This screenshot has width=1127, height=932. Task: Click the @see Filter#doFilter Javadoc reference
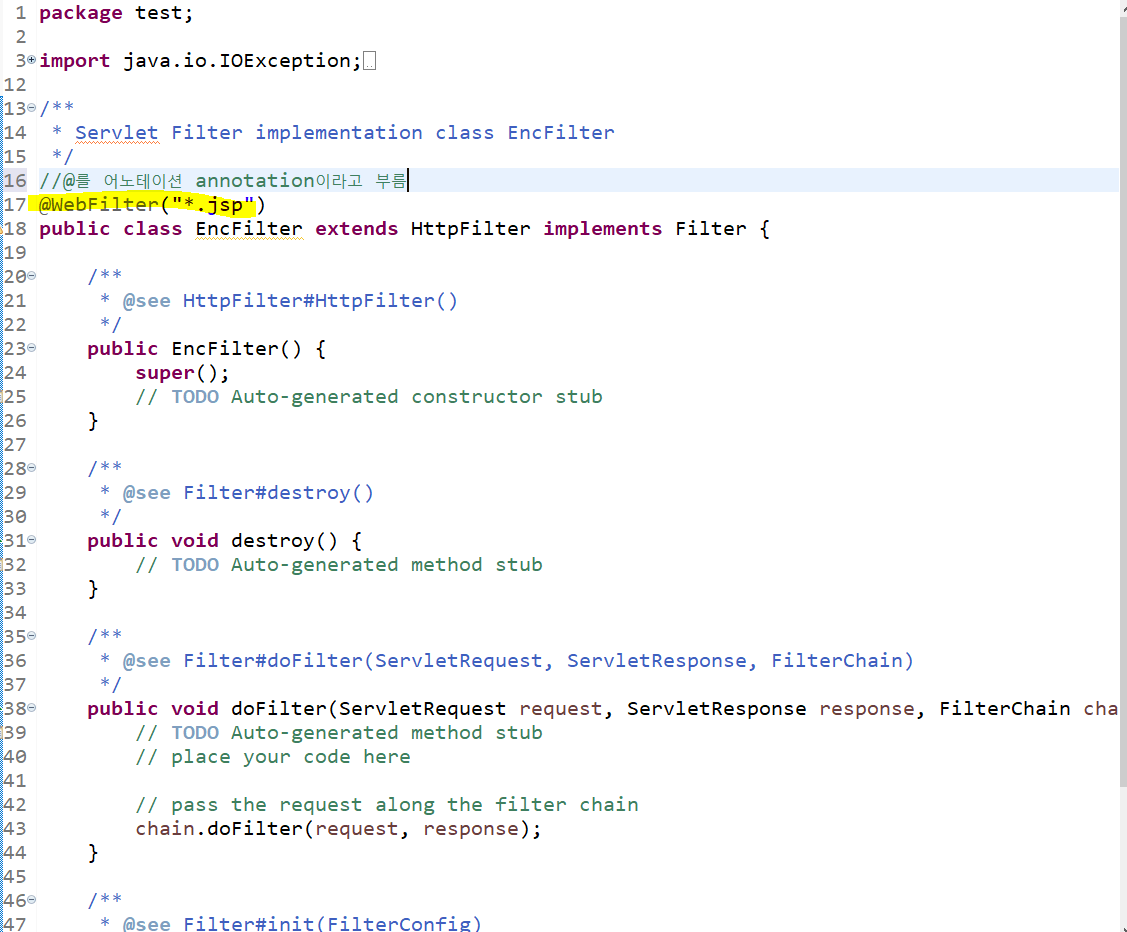click(x=518, y=660)
